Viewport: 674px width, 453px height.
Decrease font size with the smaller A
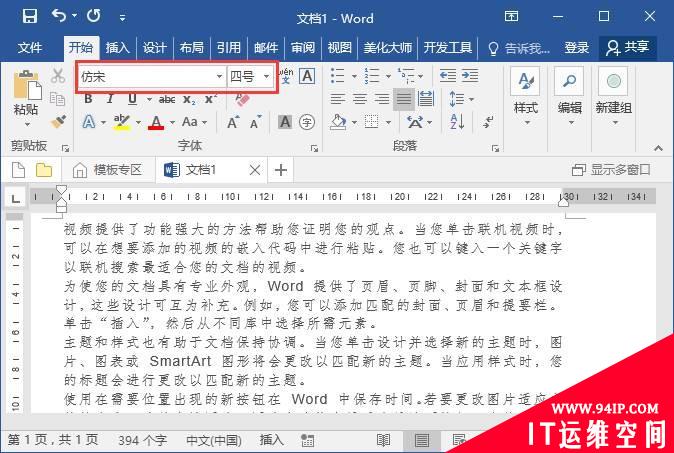(x=256, y=122)
